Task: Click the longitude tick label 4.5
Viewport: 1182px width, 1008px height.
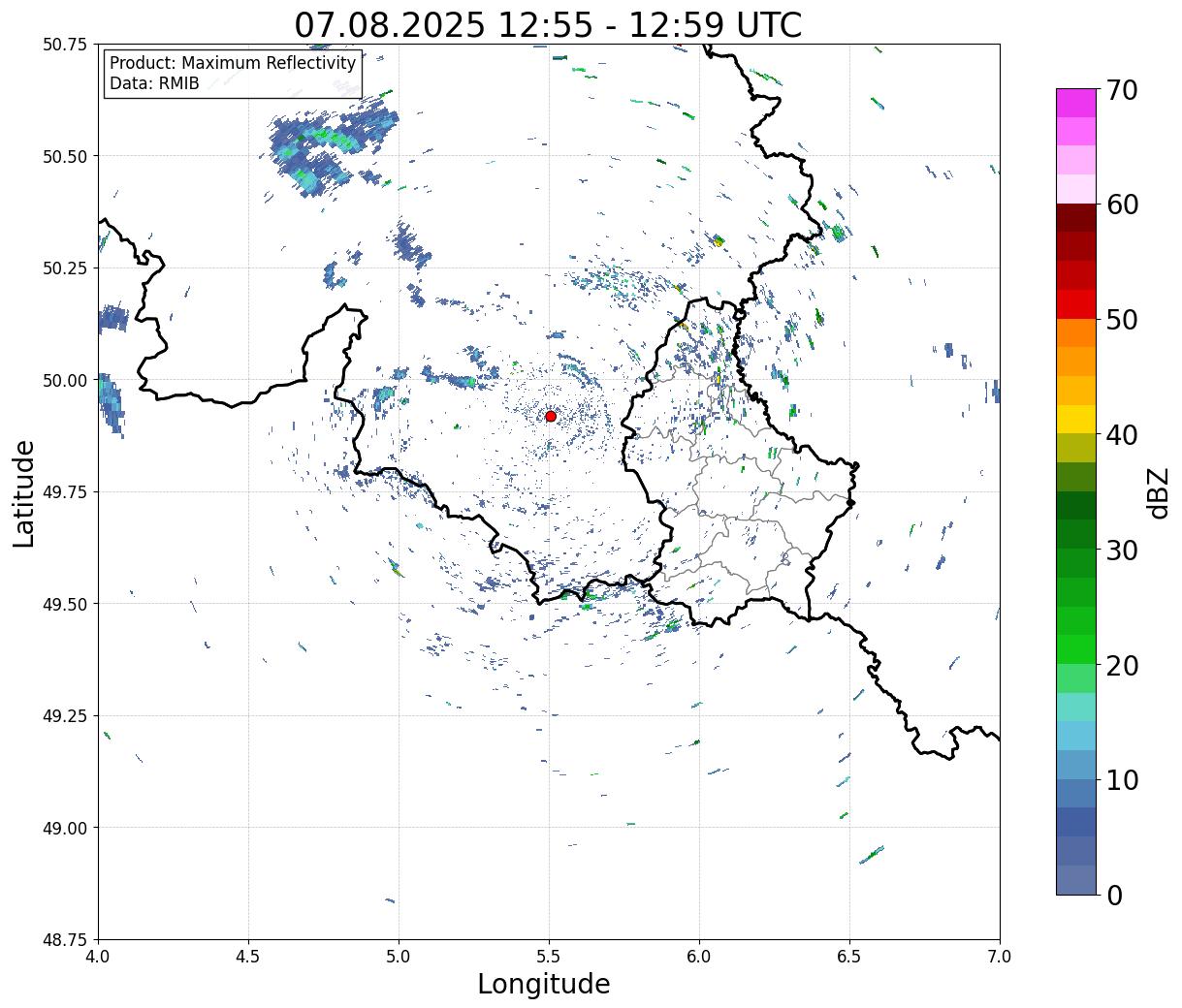Action: click(248, 957)
